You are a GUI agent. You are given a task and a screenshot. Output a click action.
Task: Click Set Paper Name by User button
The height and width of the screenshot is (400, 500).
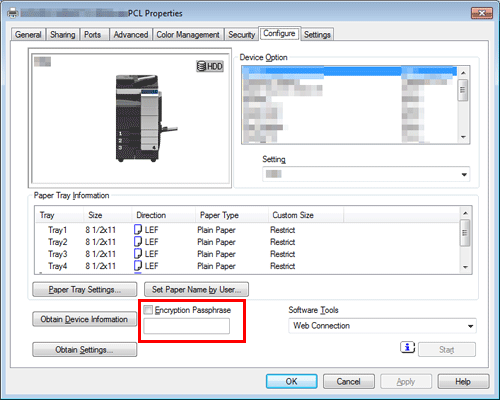(196, 289)
